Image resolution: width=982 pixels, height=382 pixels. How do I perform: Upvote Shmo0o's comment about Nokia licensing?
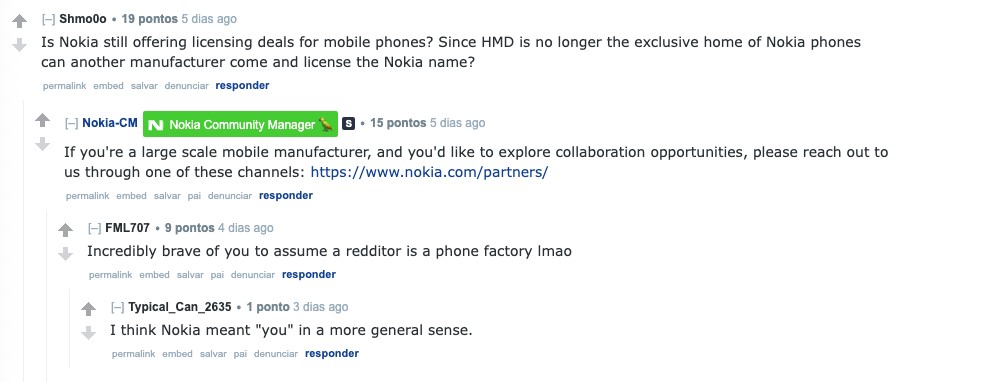pos(19,21)
